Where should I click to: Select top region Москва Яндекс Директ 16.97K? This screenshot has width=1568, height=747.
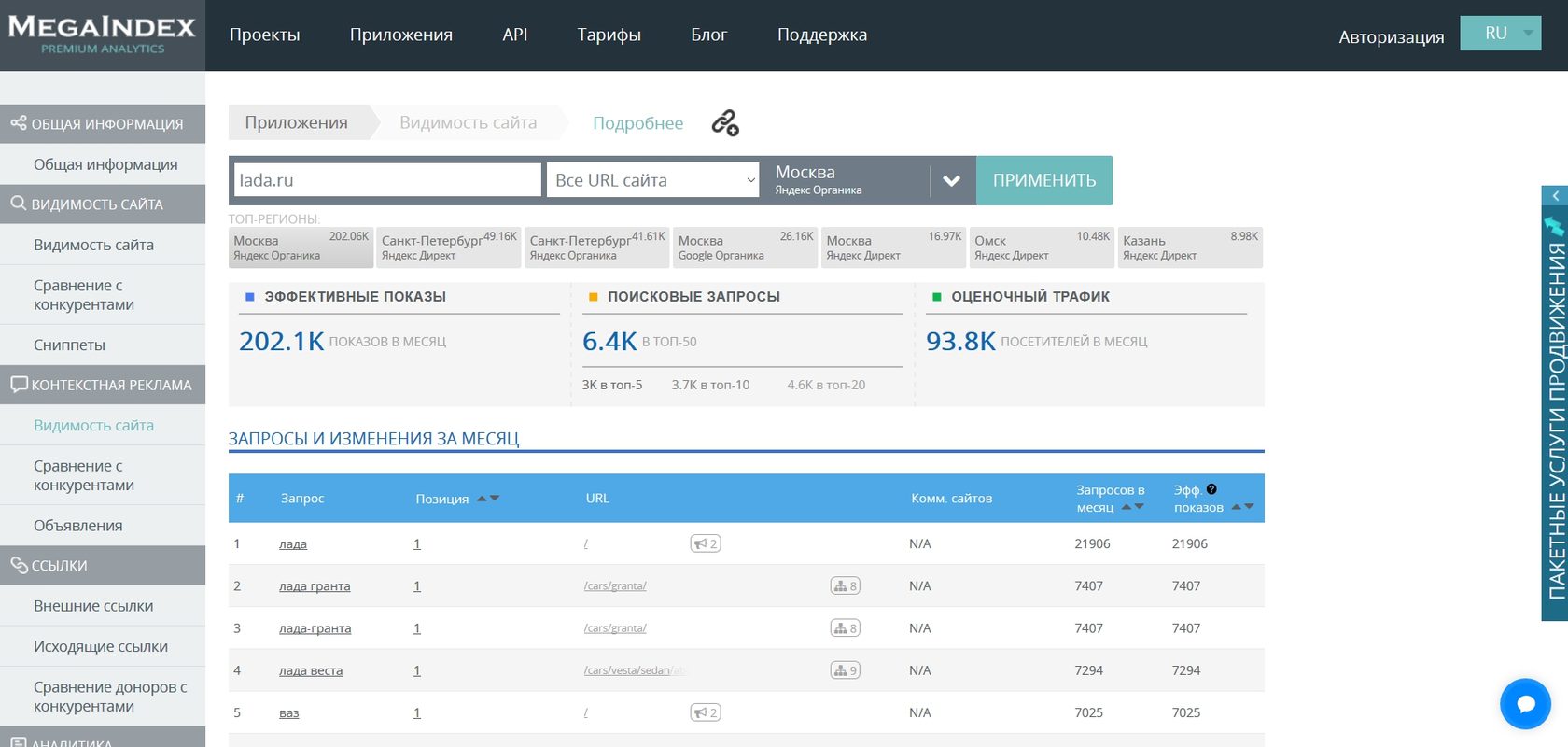894,247
